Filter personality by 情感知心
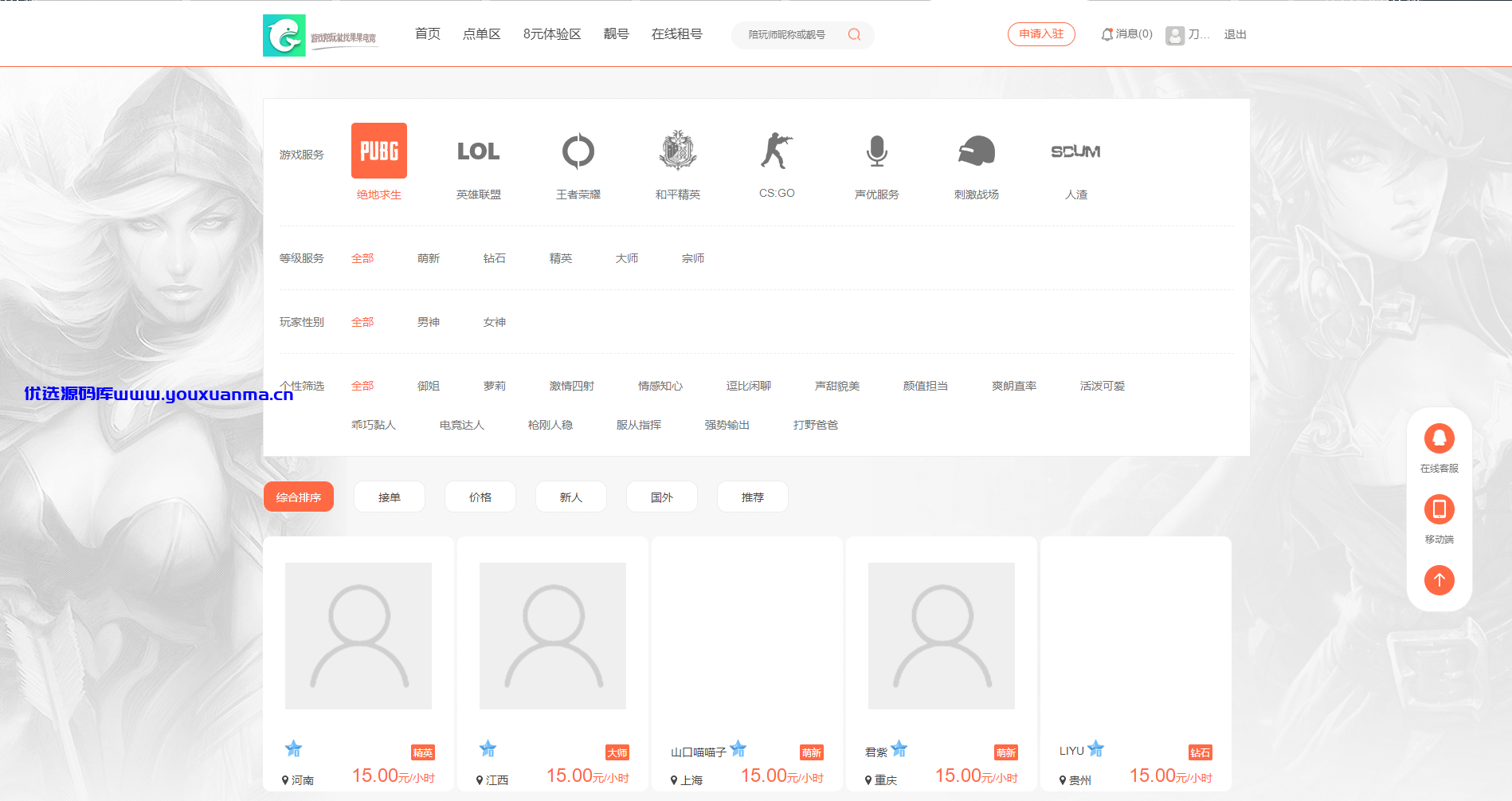 (660, 386)
